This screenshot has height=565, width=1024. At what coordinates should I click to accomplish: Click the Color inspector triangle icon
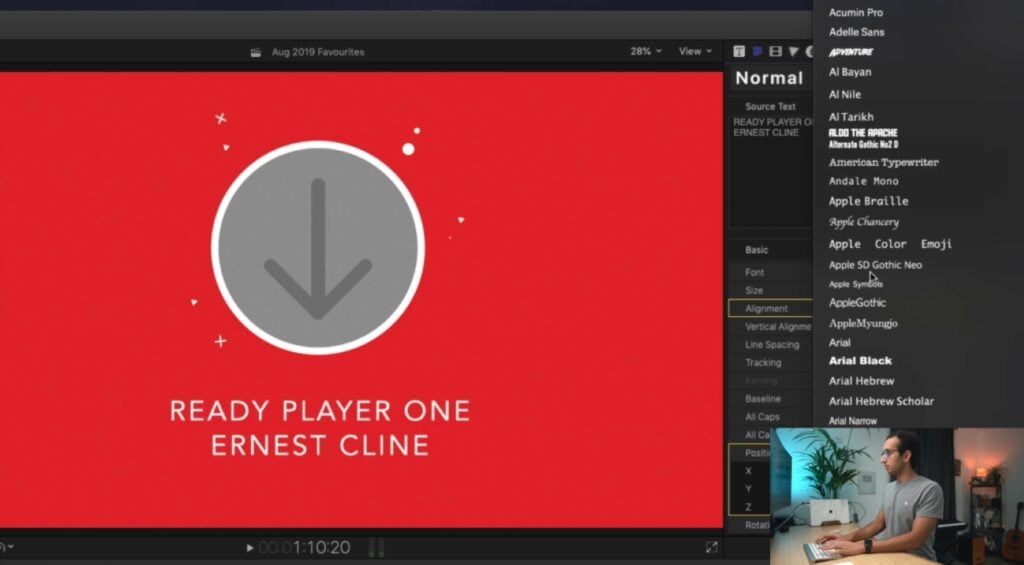click(x=793, y=51)
